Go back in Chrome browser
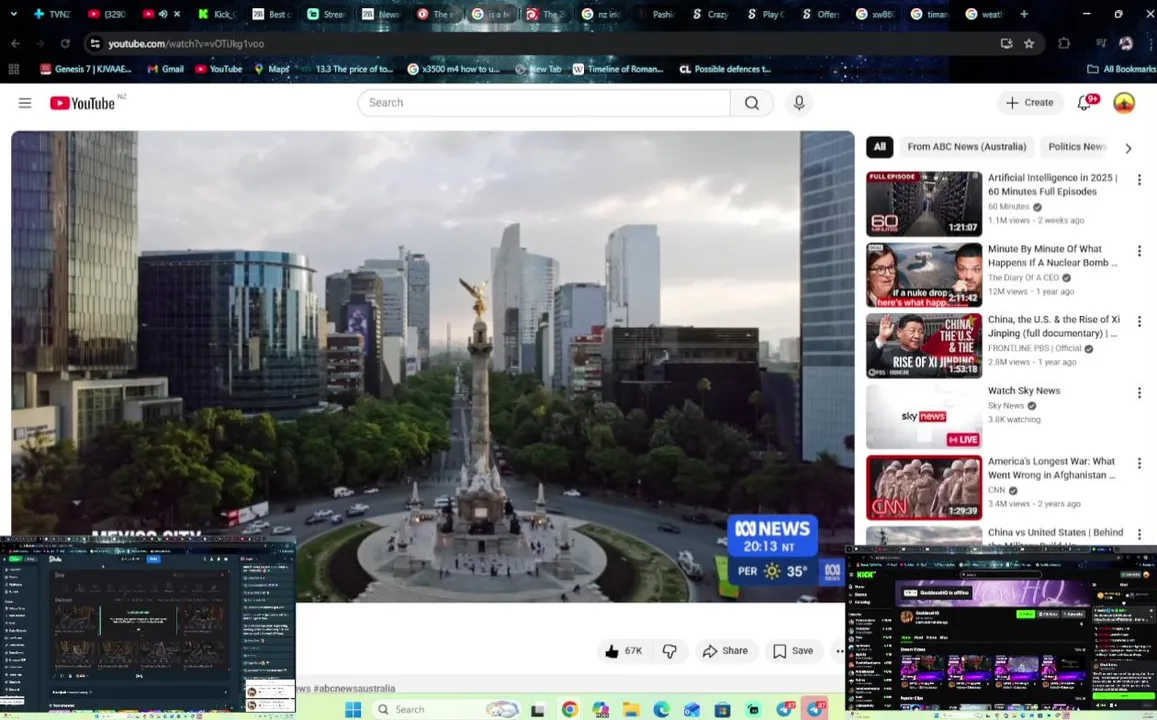 click(x=15, y=44)
